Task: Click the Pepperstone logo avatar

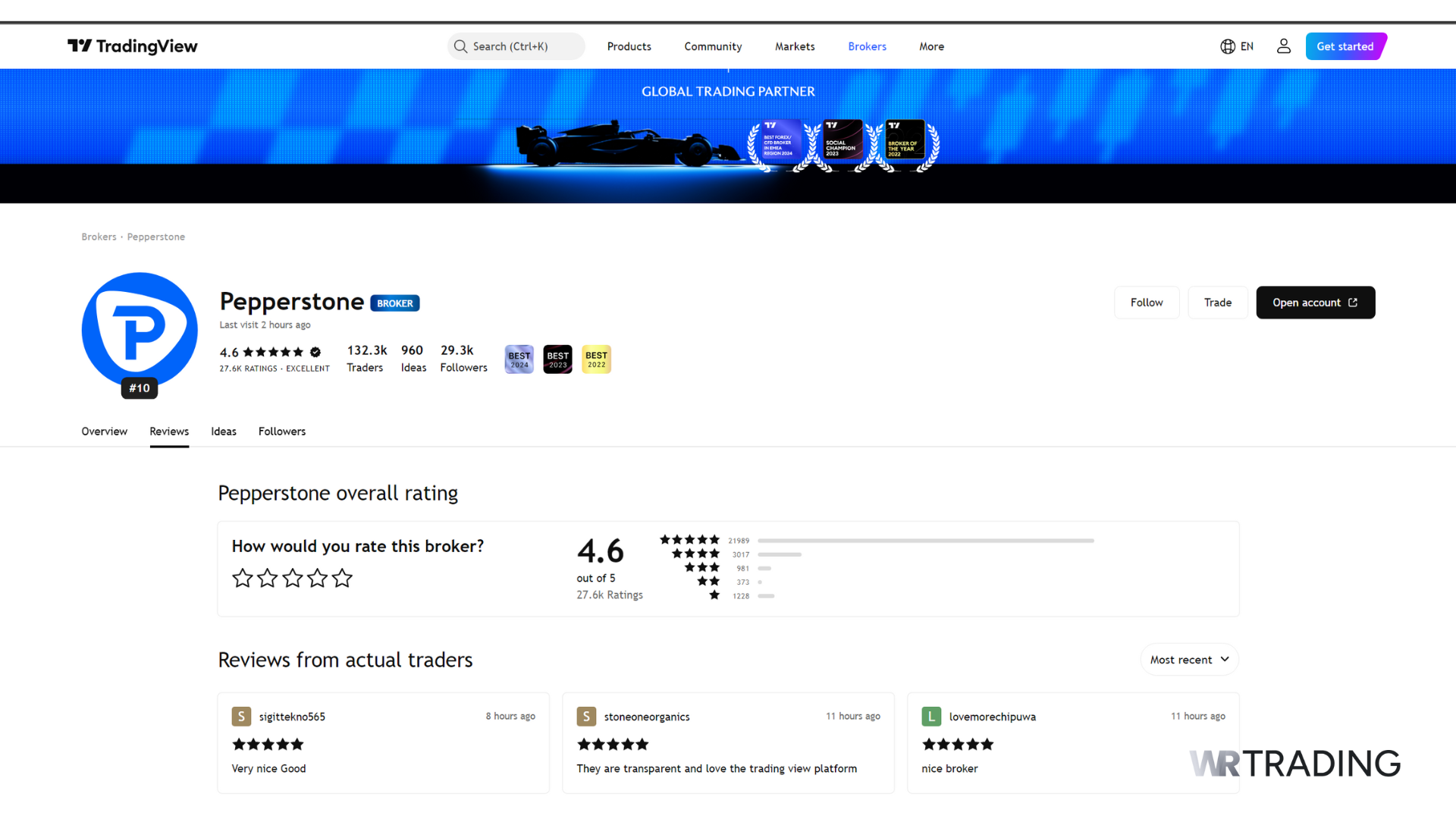Action: (x=140, y=330)
